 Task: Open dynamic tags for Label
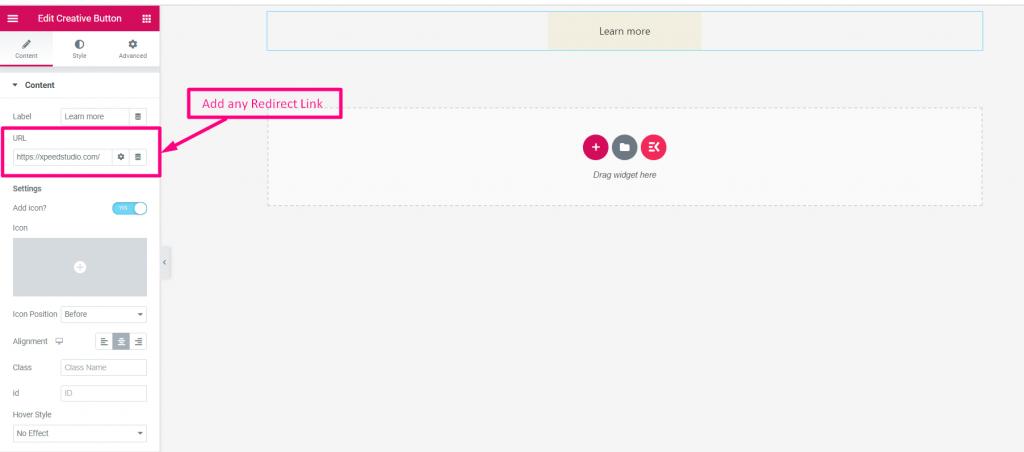click(x=138, y=117)
